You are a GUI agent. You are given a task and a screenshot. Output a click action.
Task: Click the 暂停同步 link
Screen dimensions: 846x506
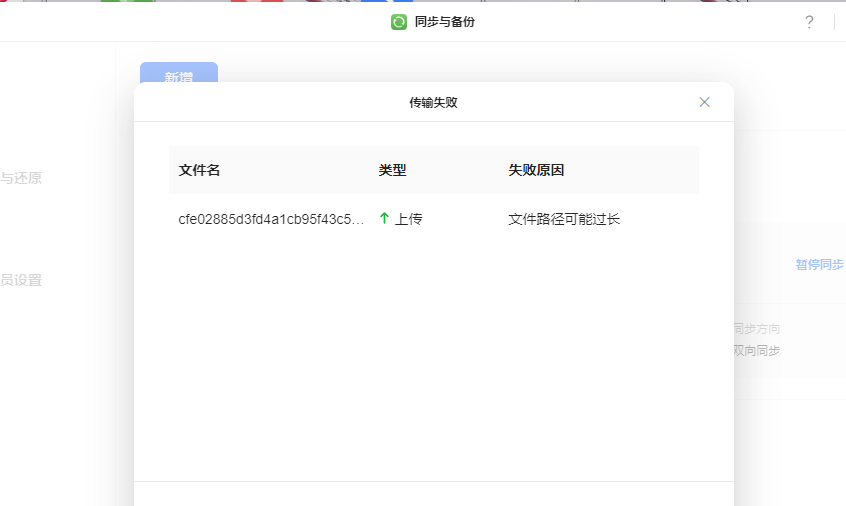819,265
